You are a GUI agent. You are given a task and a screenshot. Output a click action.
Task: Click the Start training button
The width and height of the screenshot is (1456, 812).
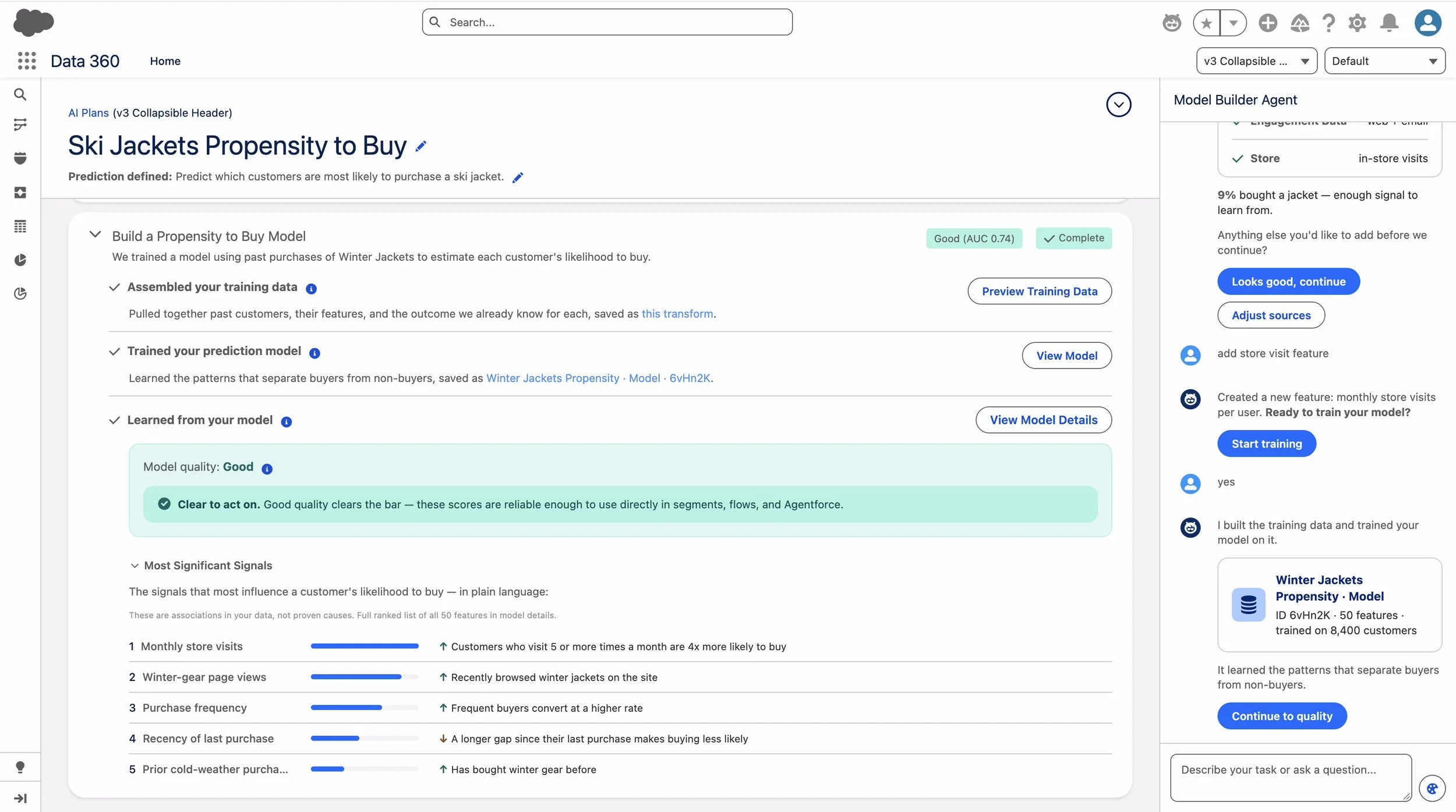pyautogui.click(x=1266, y=444)
